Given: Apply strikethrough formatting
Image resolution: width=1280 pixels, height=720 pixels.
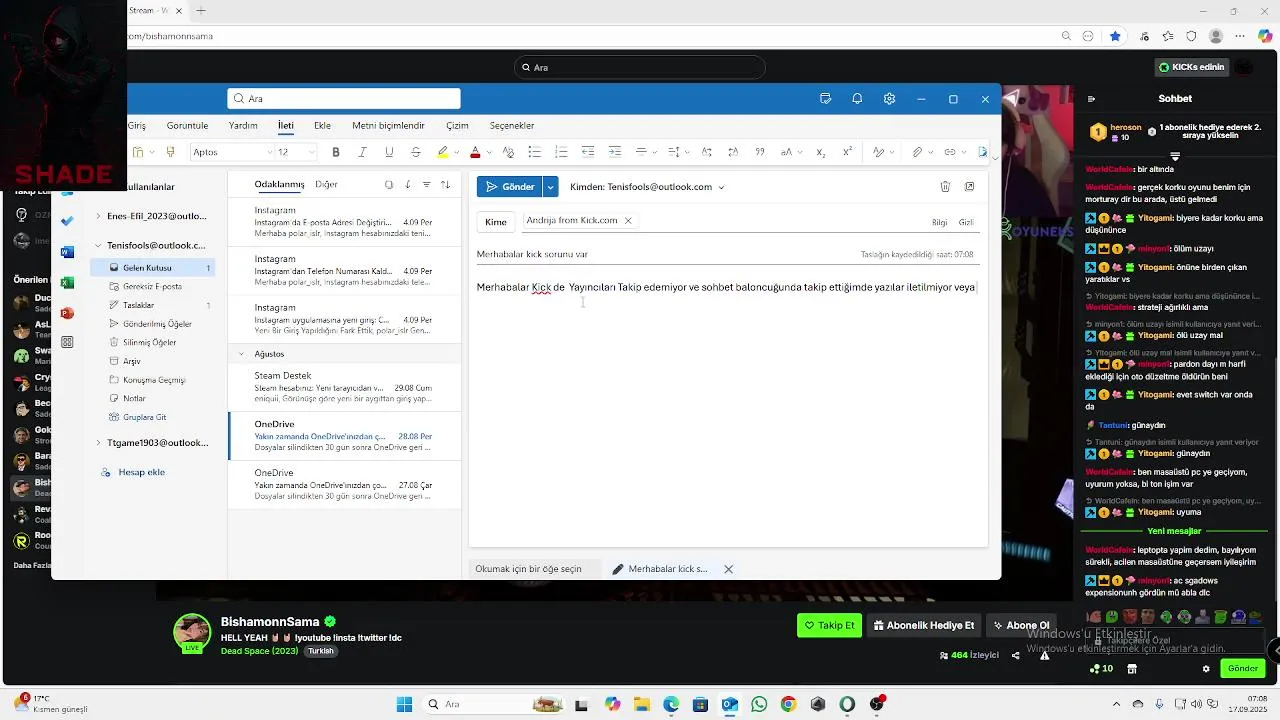Looking at the screenshot, I should click(416, 152).
